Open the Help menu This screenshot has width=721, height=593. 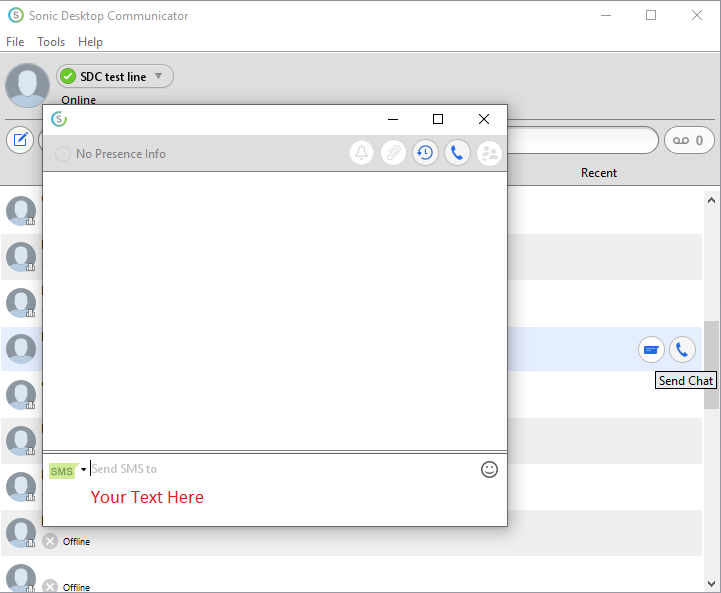pos(90,42)
